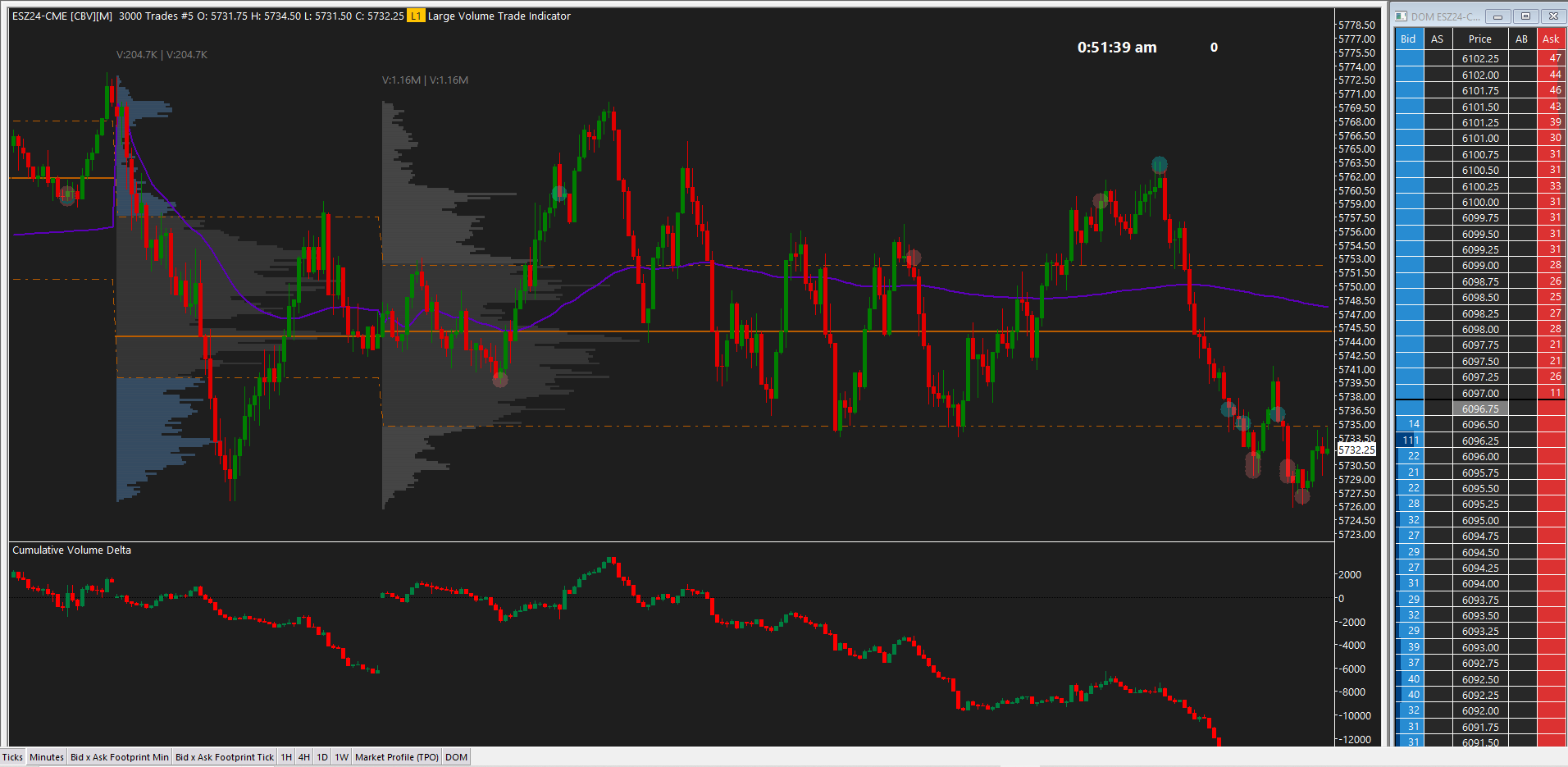Image resolution: width=1568 pixels, height=767 pixels.
Task: Select the 1H timeframe tab
Action: 285,756
